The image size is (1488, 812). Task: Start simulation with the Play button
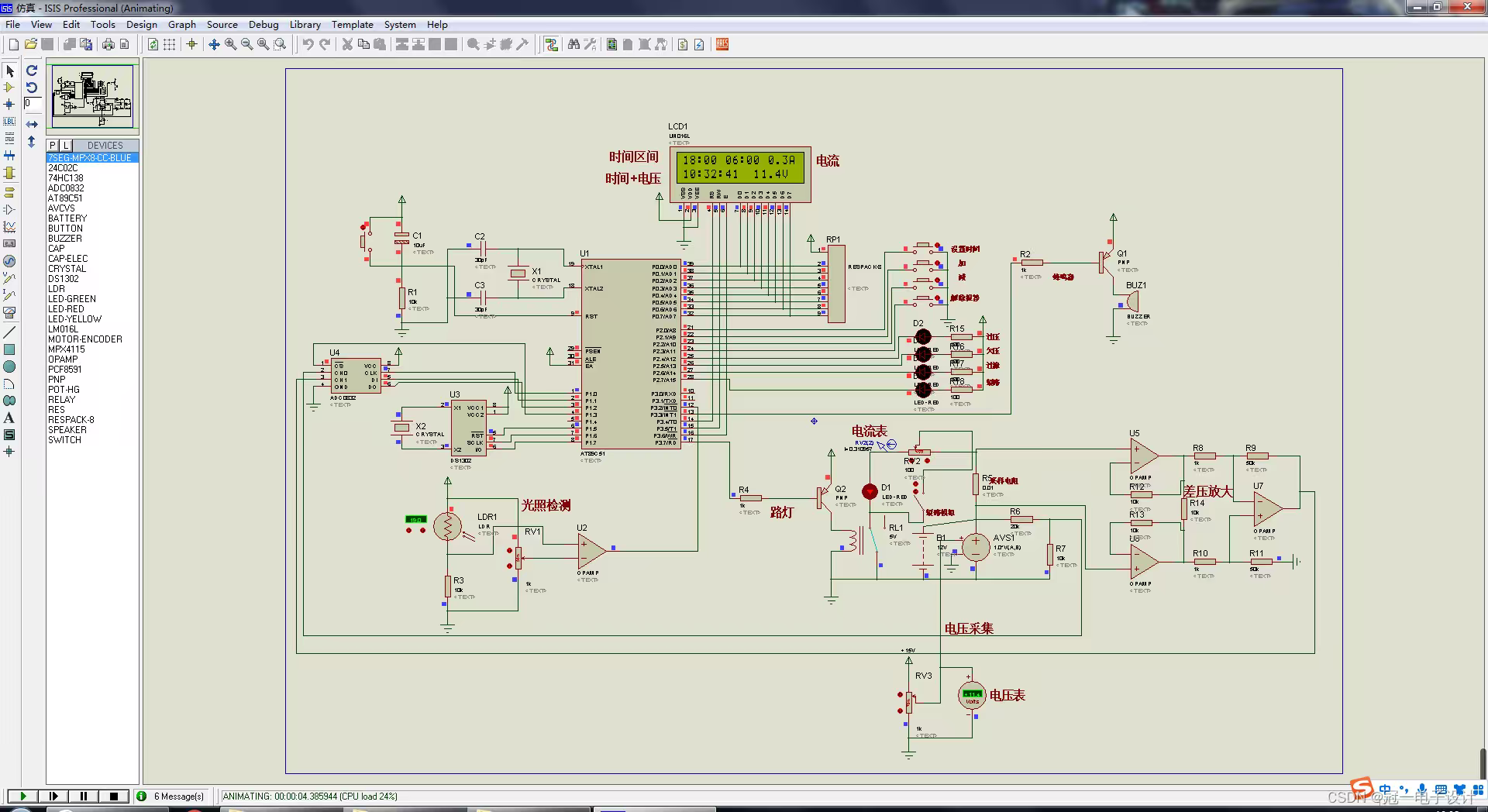click(x=22, y=796)
